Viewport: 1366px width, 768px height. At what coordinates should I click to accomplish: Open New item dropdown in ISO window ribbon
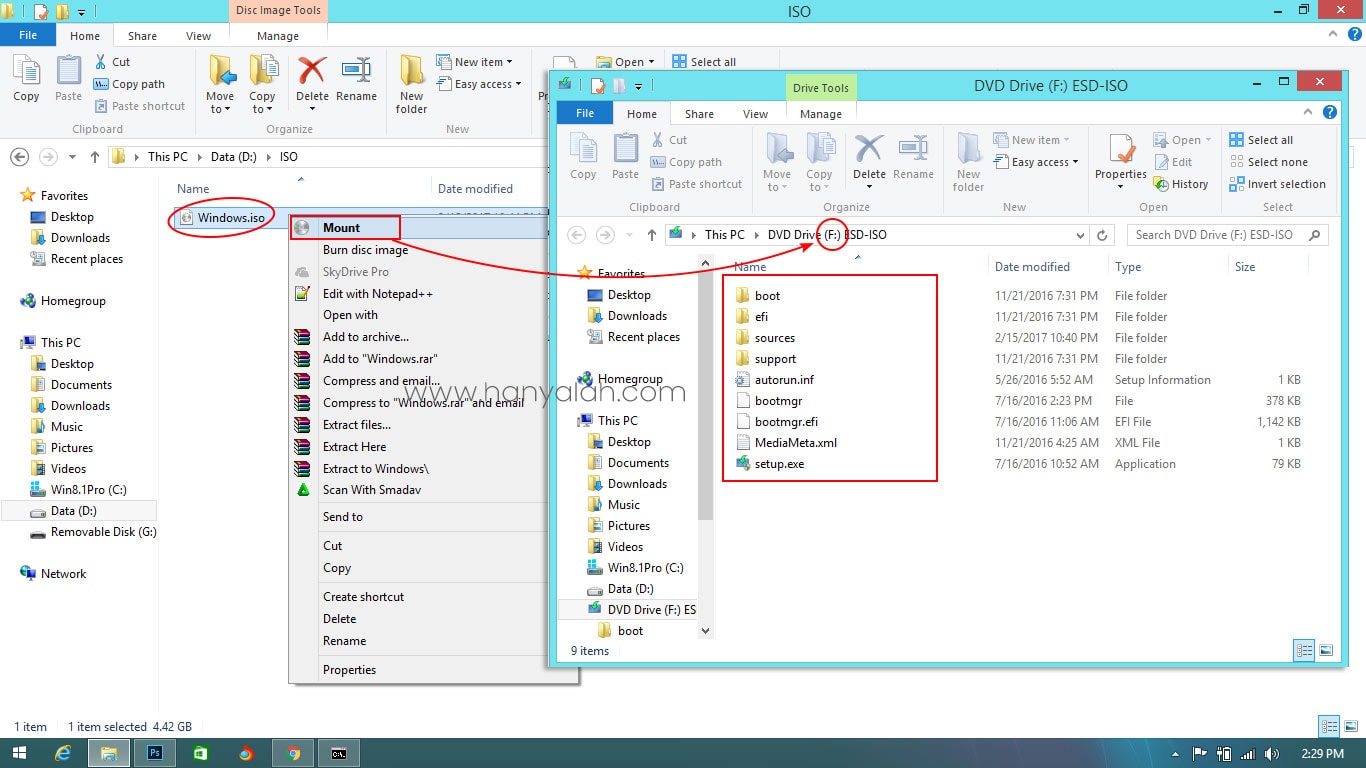click(x=475, y=62)
